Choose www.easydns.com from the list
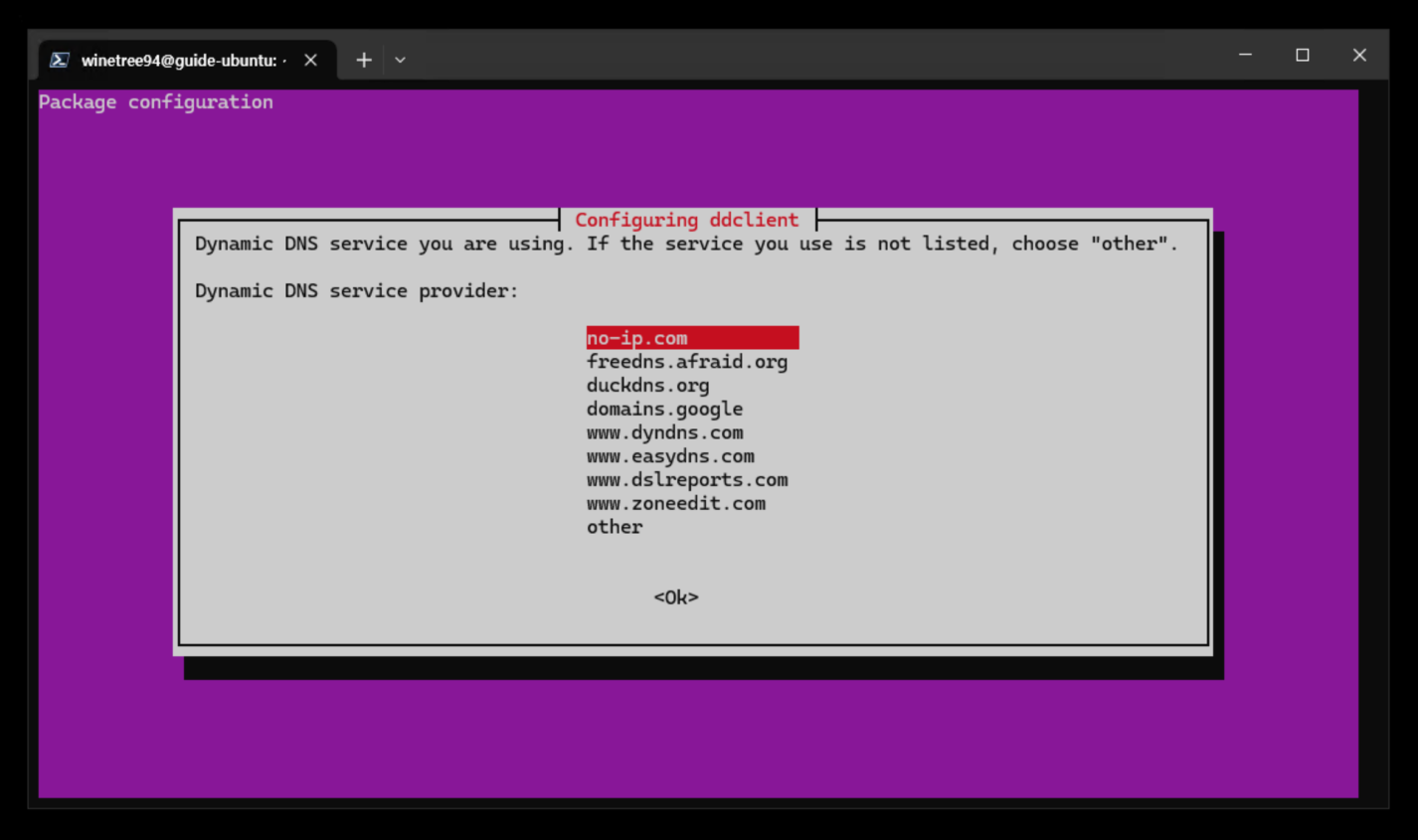Screen dimensions: 1418x840 pos(670,456)
